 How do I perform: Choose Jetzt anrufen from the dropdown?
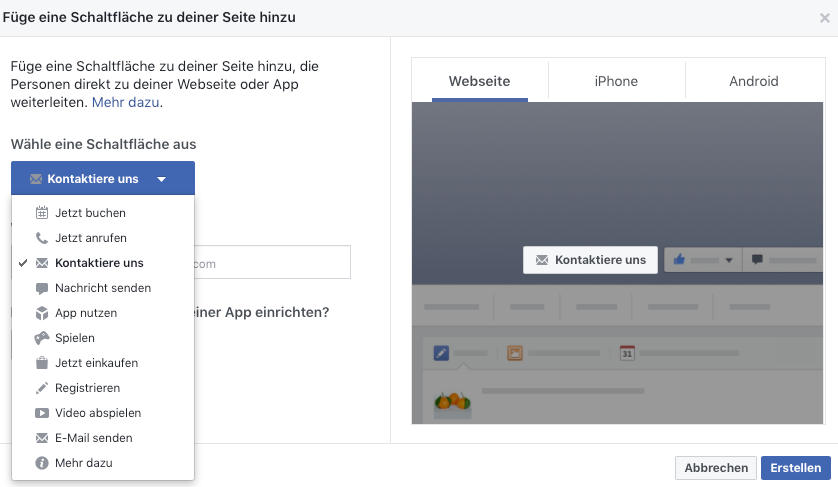[x=103, y=238]
